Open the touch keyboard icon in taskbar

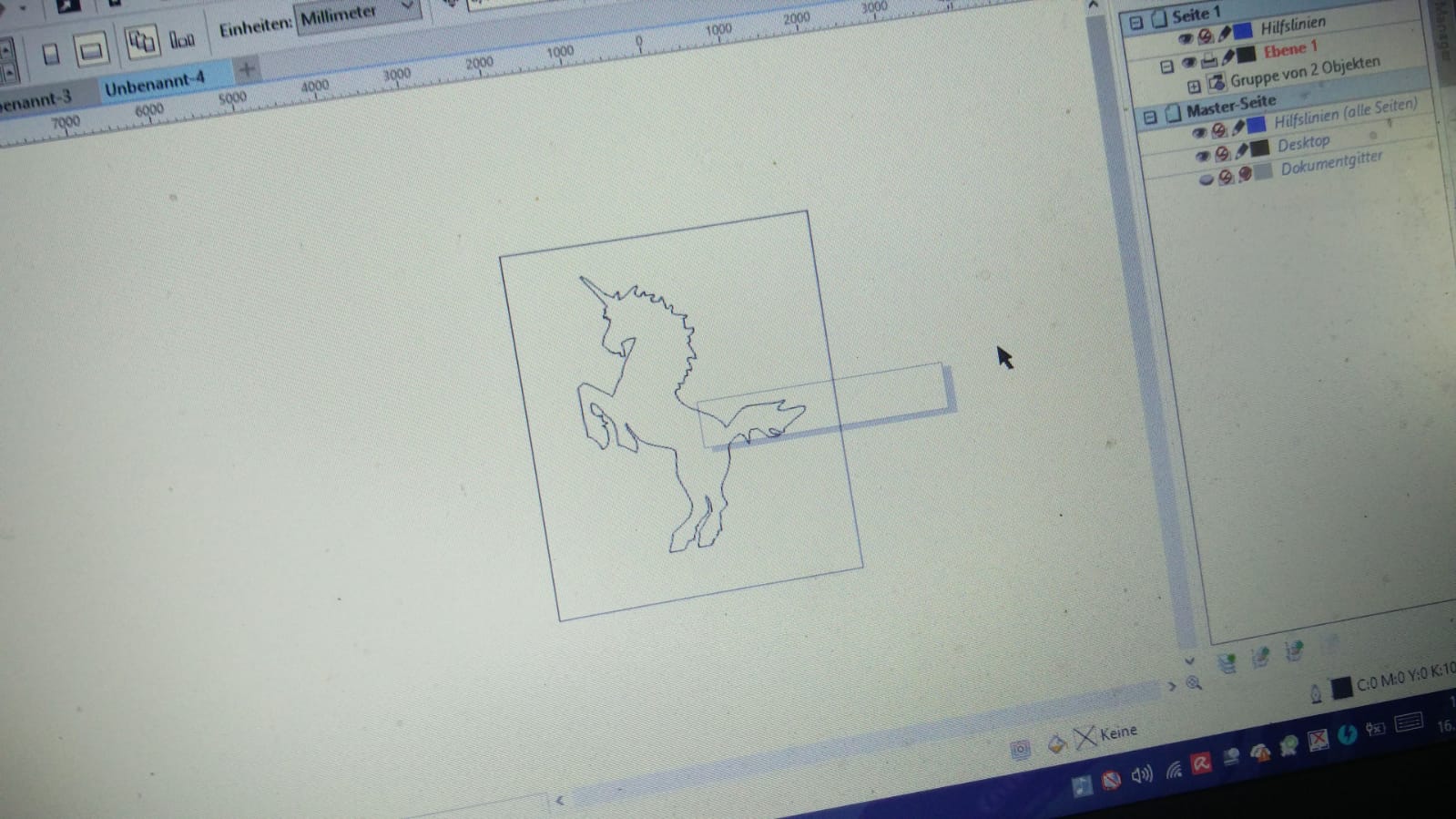tap(1408, 722)
